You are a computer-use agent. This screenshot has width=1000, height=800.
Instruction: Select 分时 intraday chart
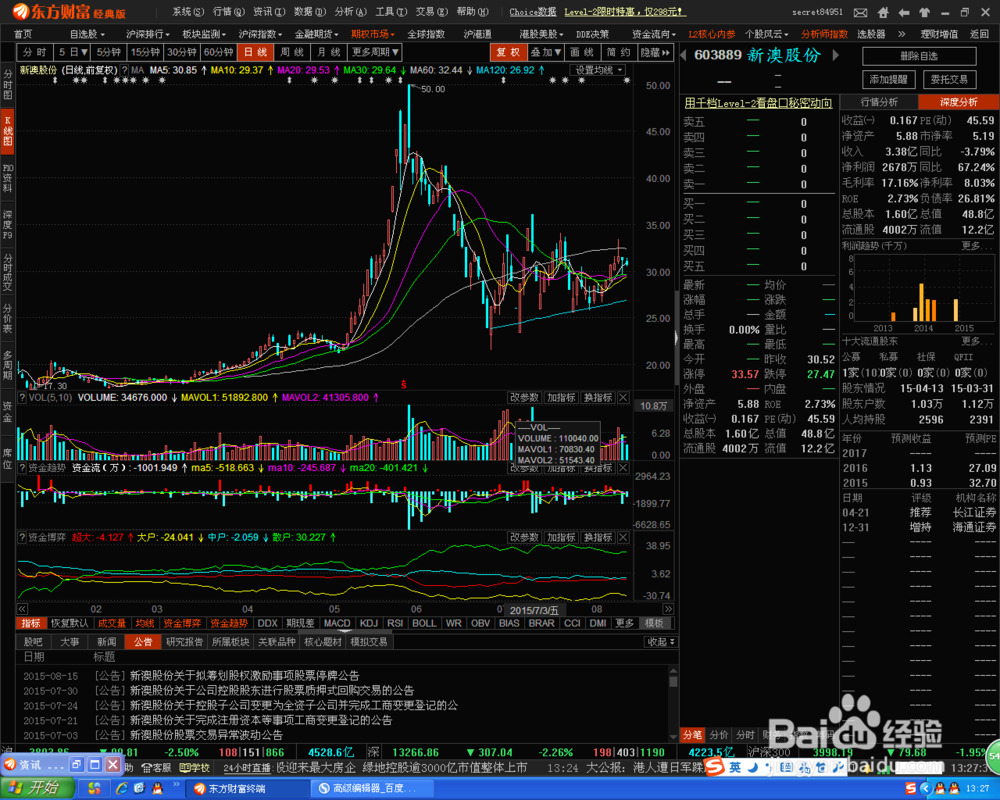pos(34,52)
